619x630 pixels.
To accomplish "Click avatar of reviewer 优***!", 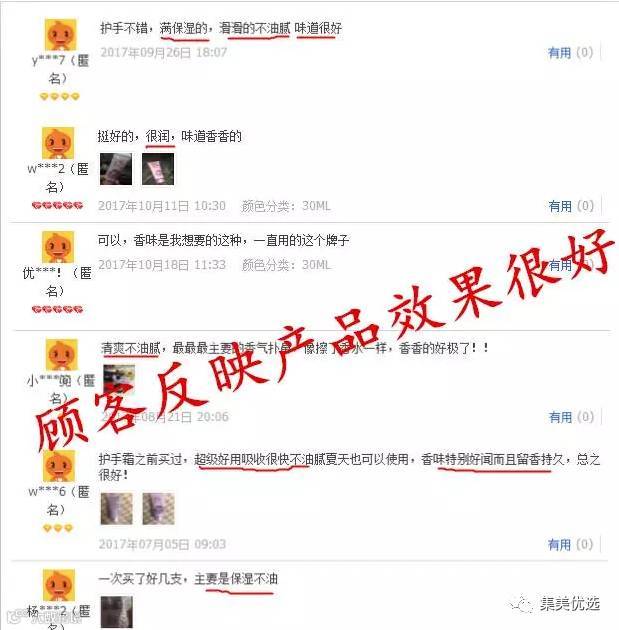I will tap(58, 247).
